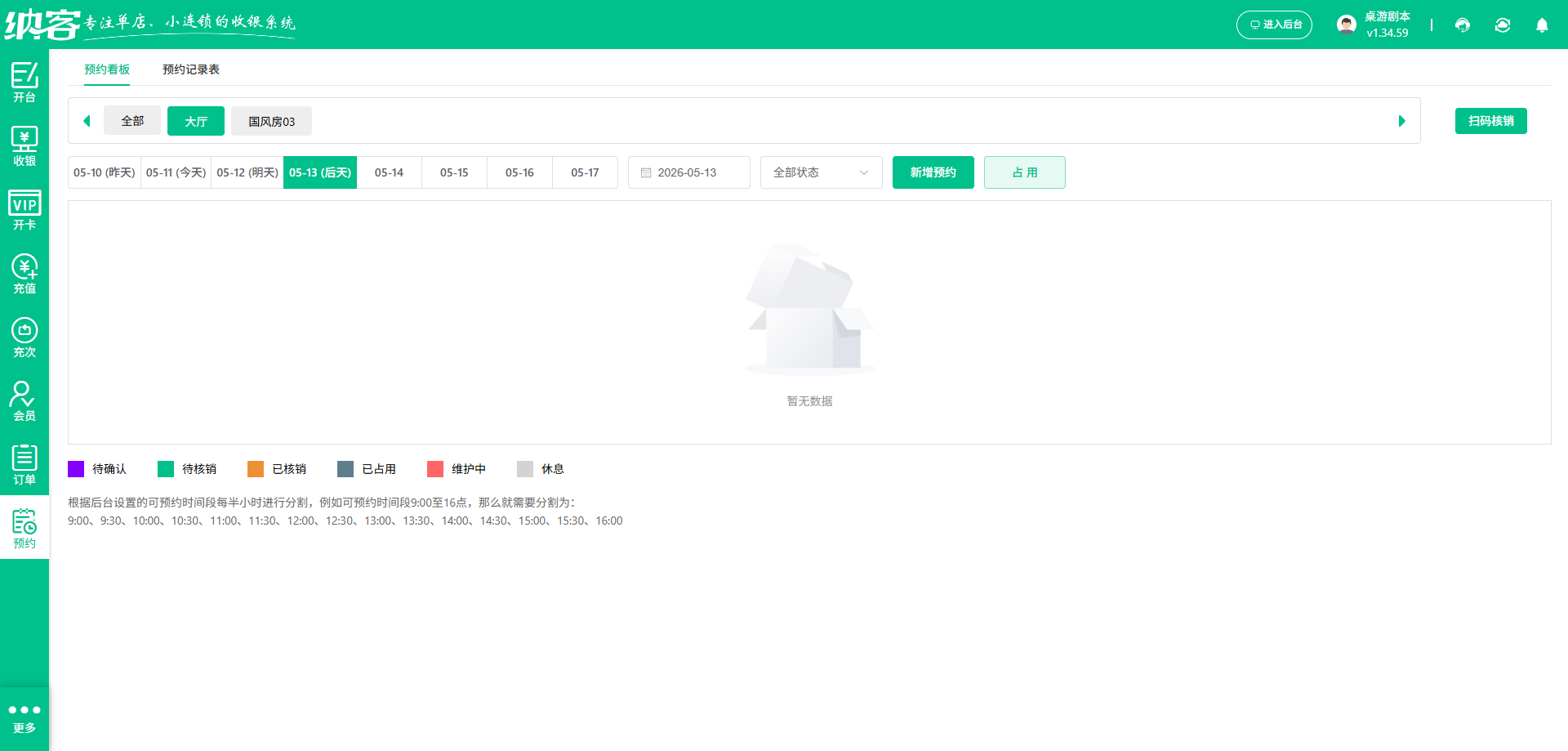The width and height of the screenshot is (1568, 751).
Task: Click the 桌游剧本 account name
Action: 1388,16
